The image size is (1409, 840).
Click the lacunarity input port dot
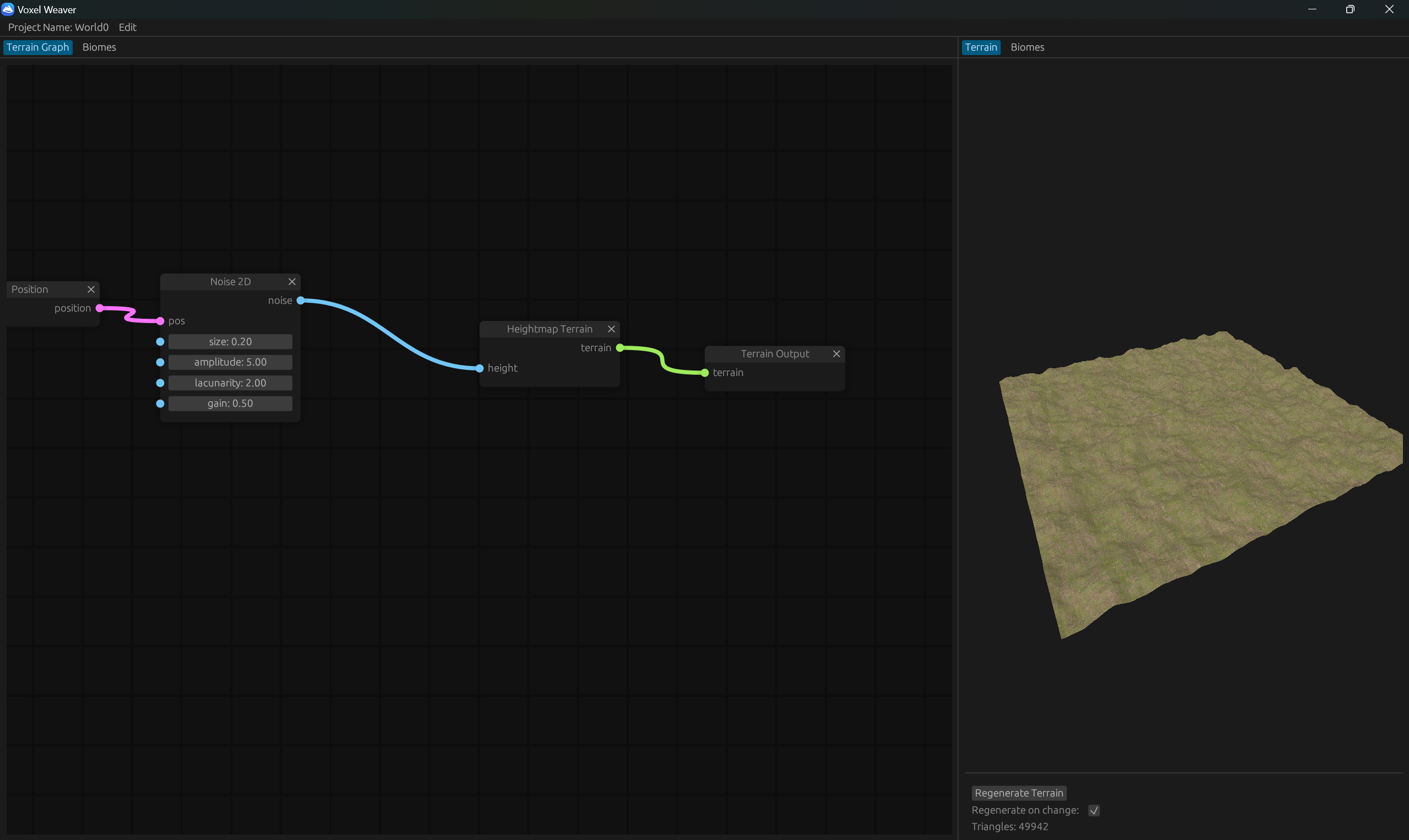[x=160, y=383]
